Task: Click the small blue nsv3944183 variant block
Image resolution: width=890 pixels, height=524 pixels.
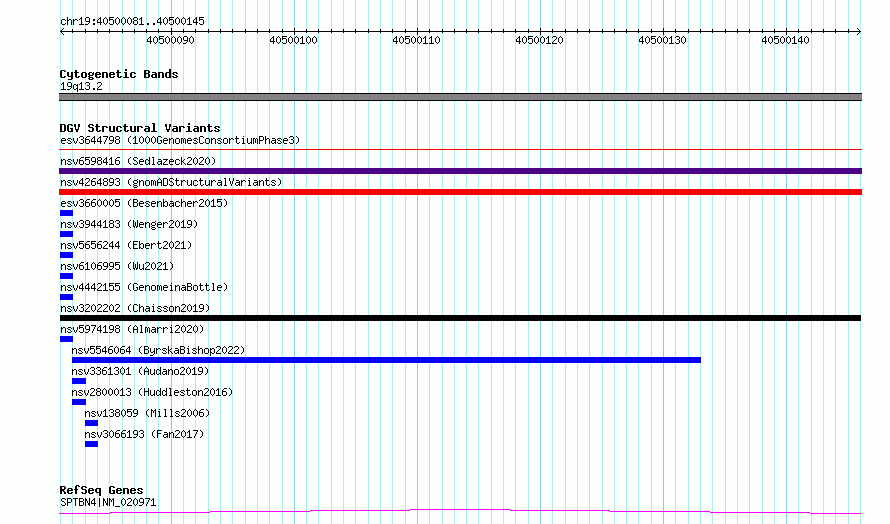Action: pos(66,234)
